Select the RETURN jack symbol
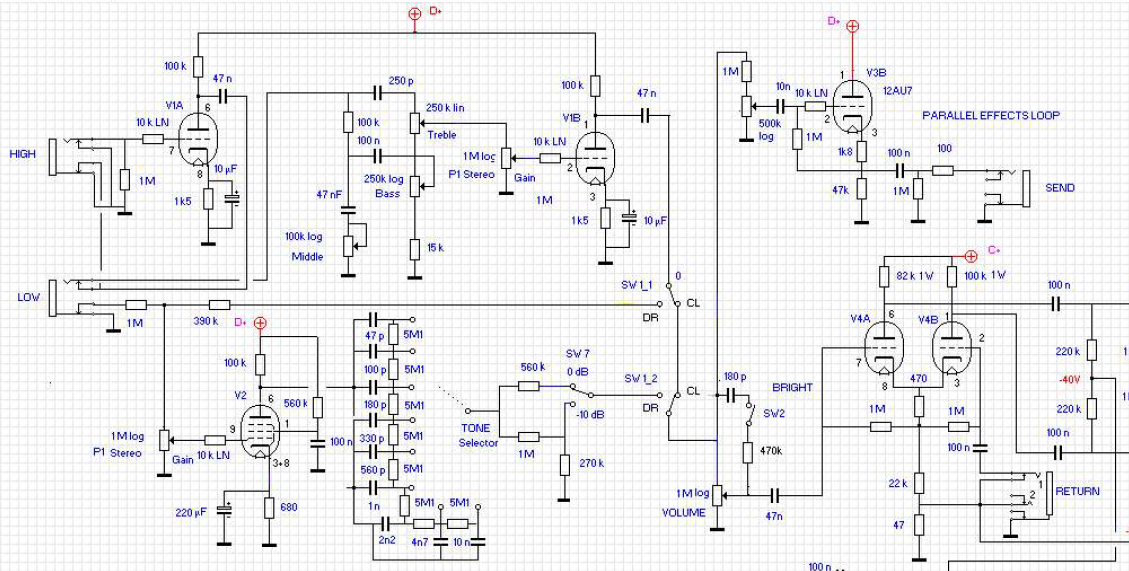The image size is (1129, 571). 1047,492
